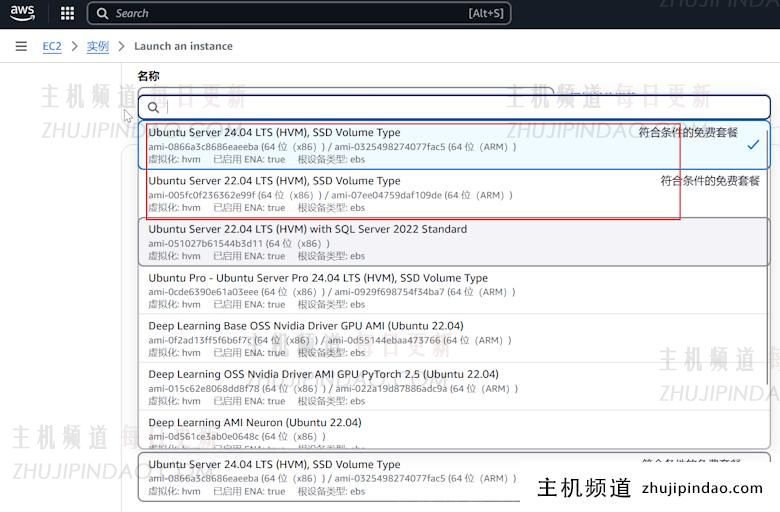
Task: Open the AWS console home logo
Action: coord(22,13)
